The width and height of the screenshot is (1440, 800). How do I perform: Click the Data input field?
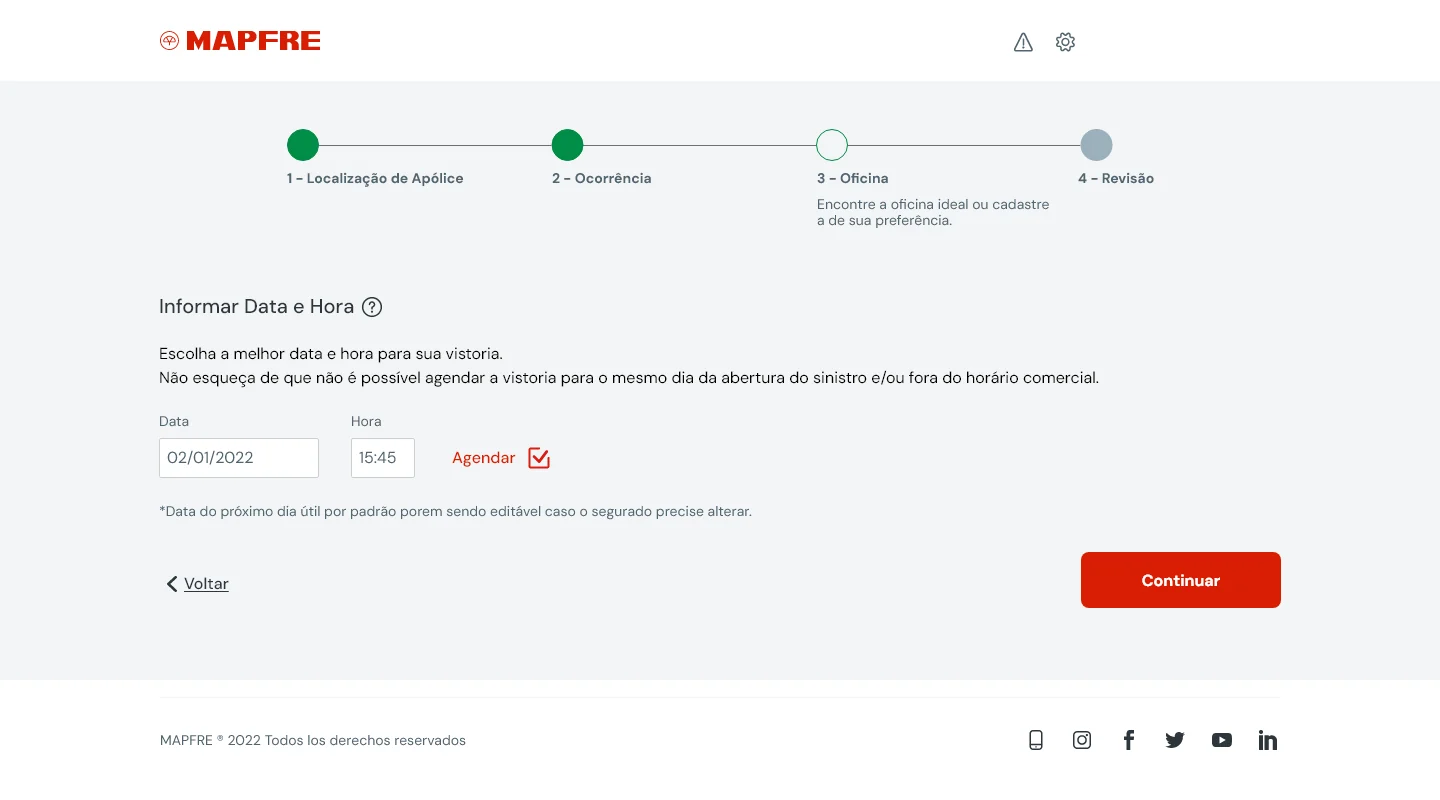pyautogui.click(x=239, y=458)
